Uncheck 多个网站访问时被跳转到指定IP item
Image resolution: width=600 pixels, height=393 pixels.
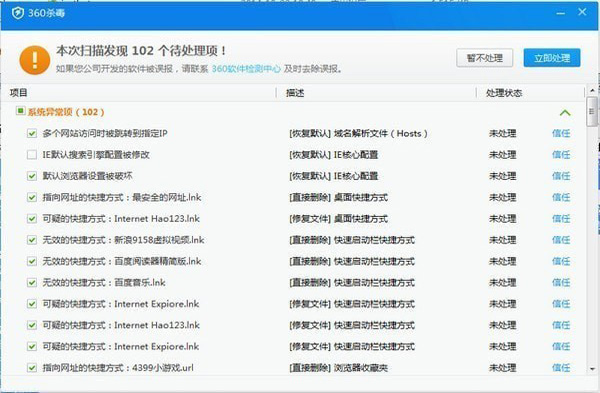(x=32, y=134)
